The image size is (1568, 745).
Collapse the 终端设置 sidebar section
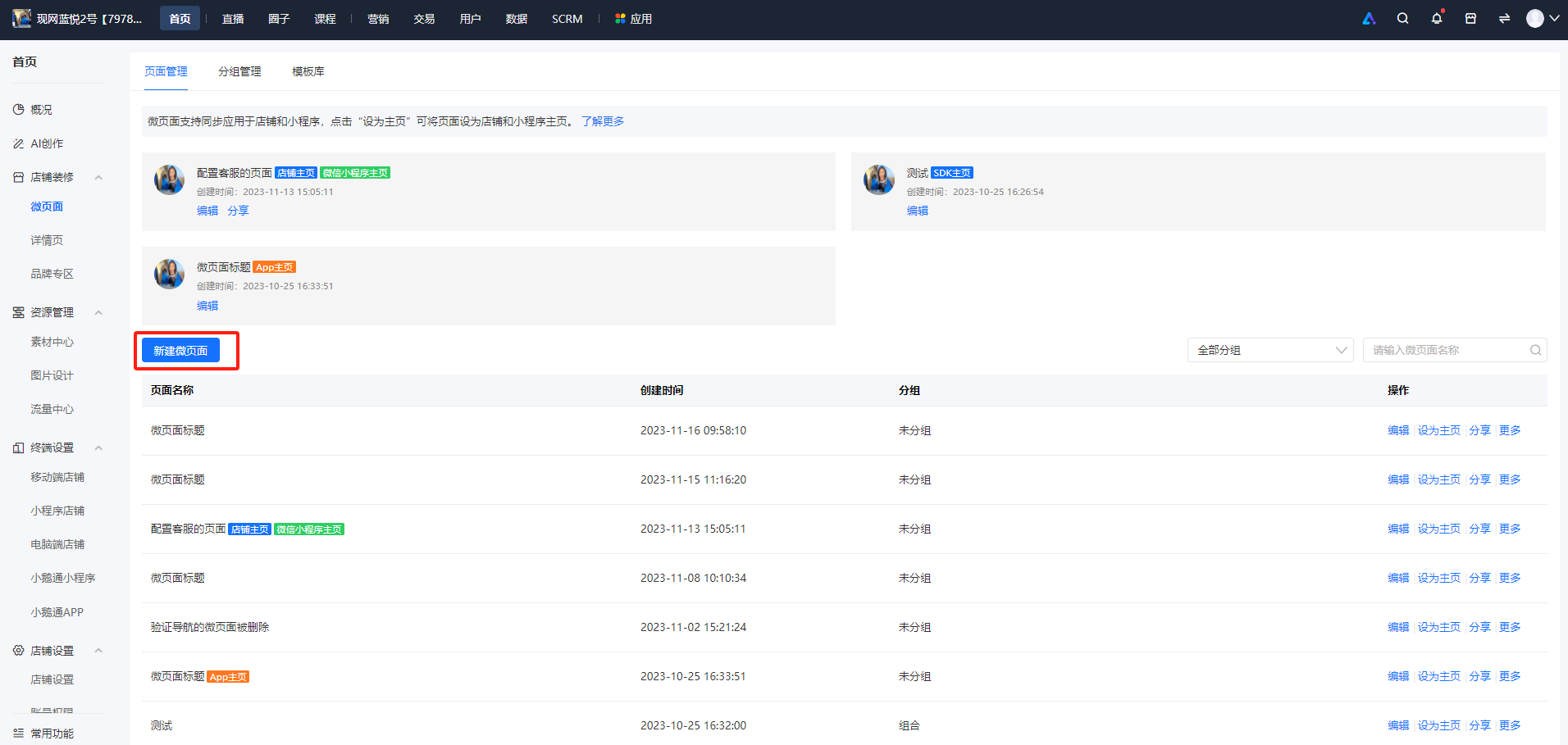(x=98, y=447)
